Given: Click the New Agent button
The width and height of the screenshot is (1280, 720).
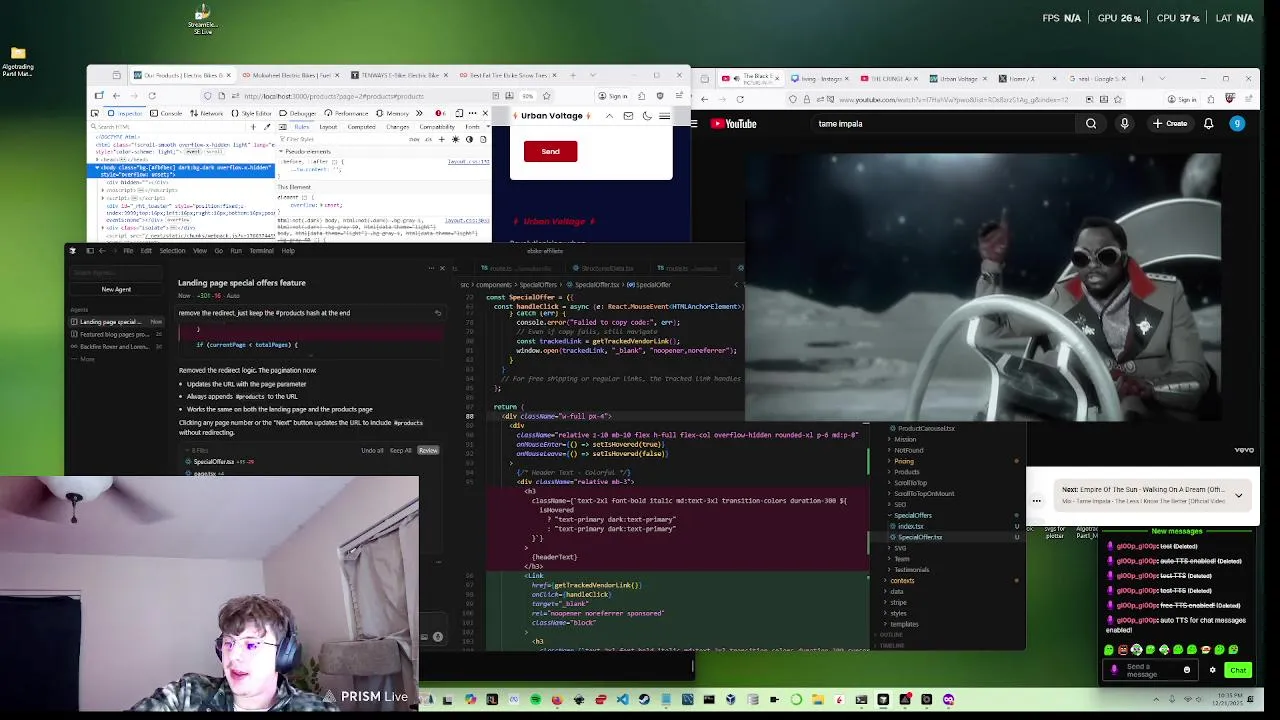Looking at the screenshot, I should pyautogui.click(x=116, y=290).
